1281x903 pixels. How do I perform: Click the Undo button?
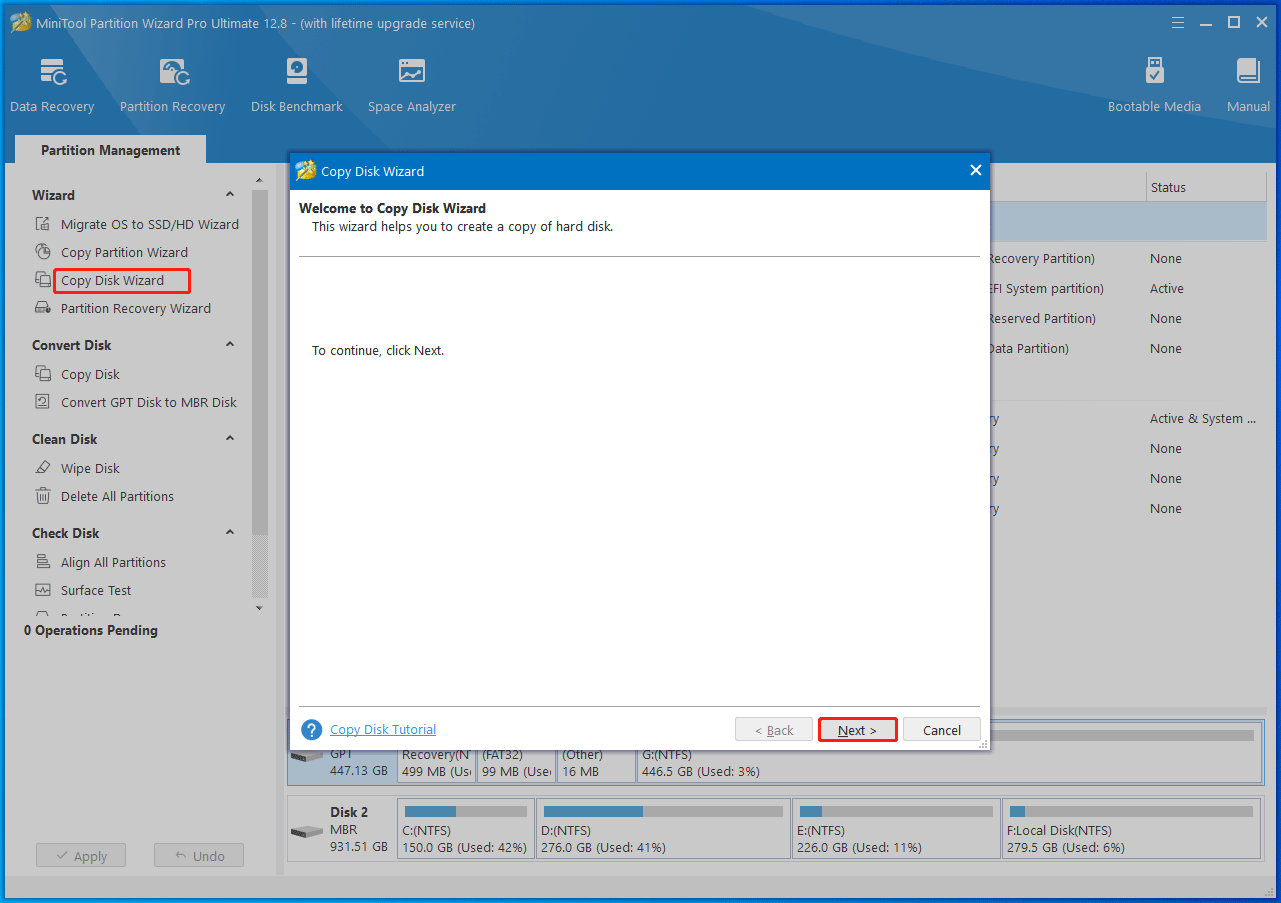point(199,856)
